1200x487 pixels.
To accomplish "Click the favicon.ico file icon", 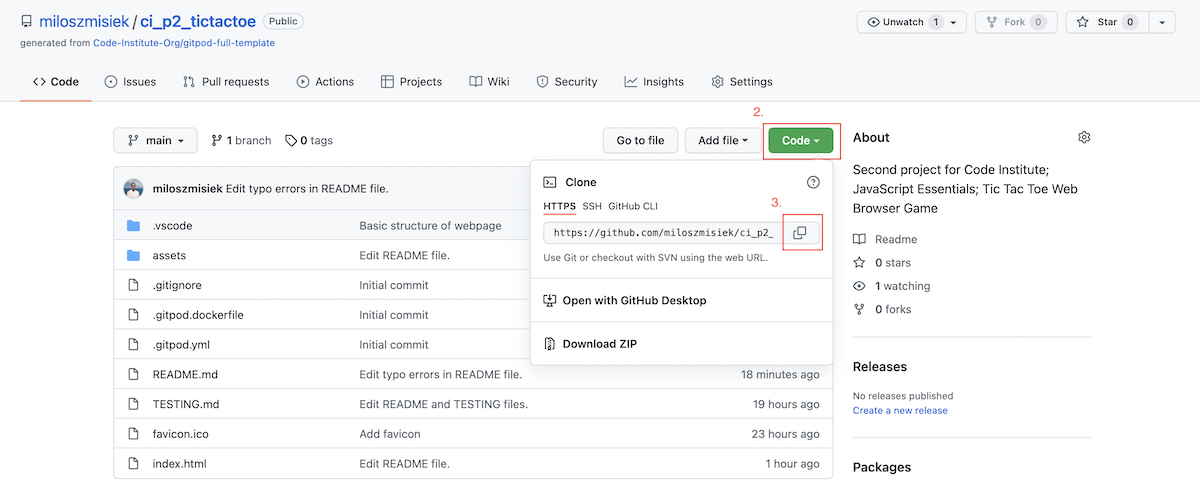I will pyautogui.click(x=133, y=434).
